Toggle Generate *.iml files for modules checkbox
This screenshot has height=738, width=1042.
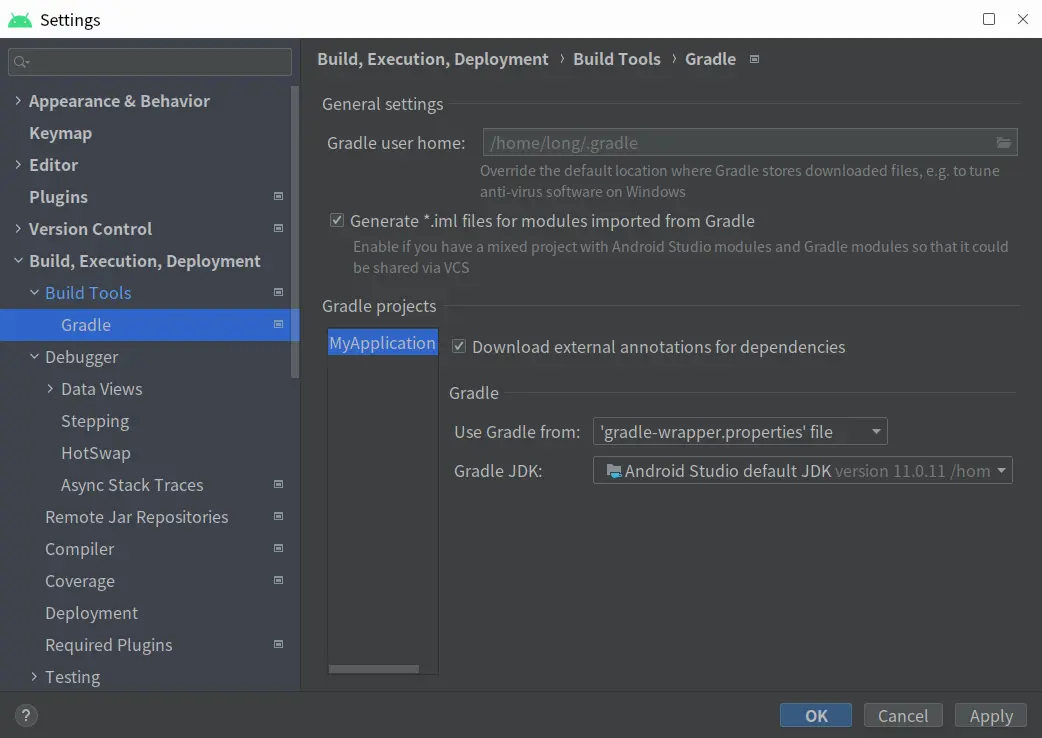[x=337, y=221]
